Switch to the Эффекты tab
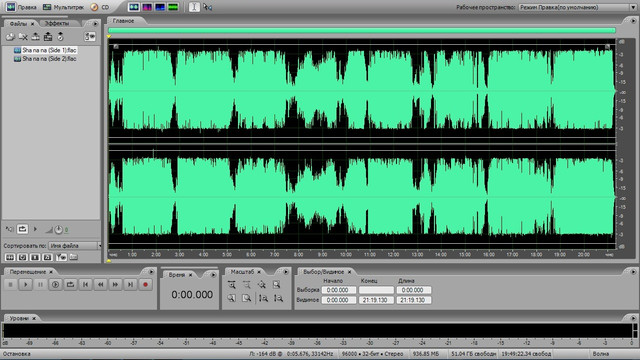640x360 pixels. [x=57, y=23]
